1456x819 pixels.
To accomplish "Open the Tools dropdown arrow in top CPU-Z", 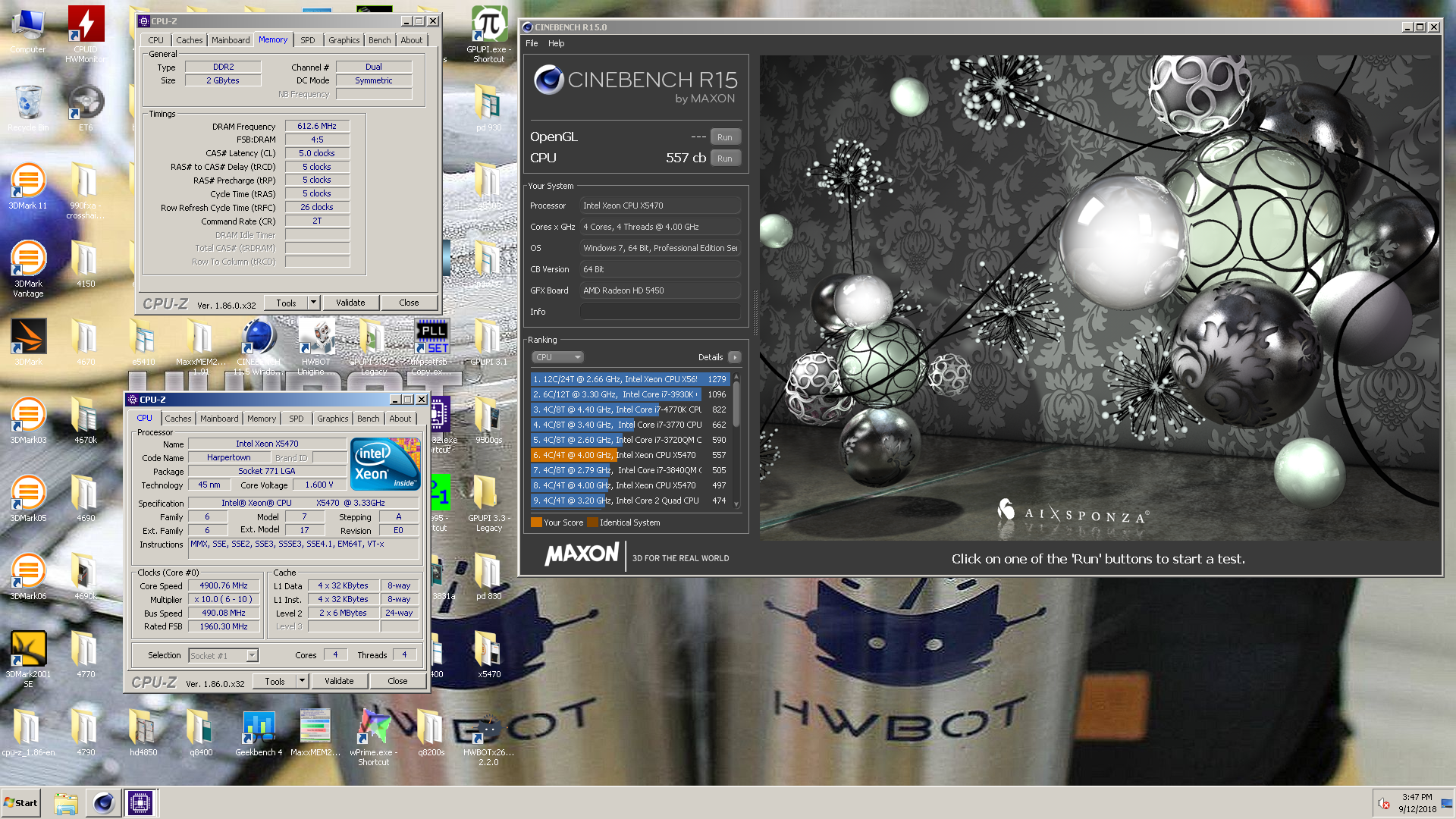I will pos(312,303).
